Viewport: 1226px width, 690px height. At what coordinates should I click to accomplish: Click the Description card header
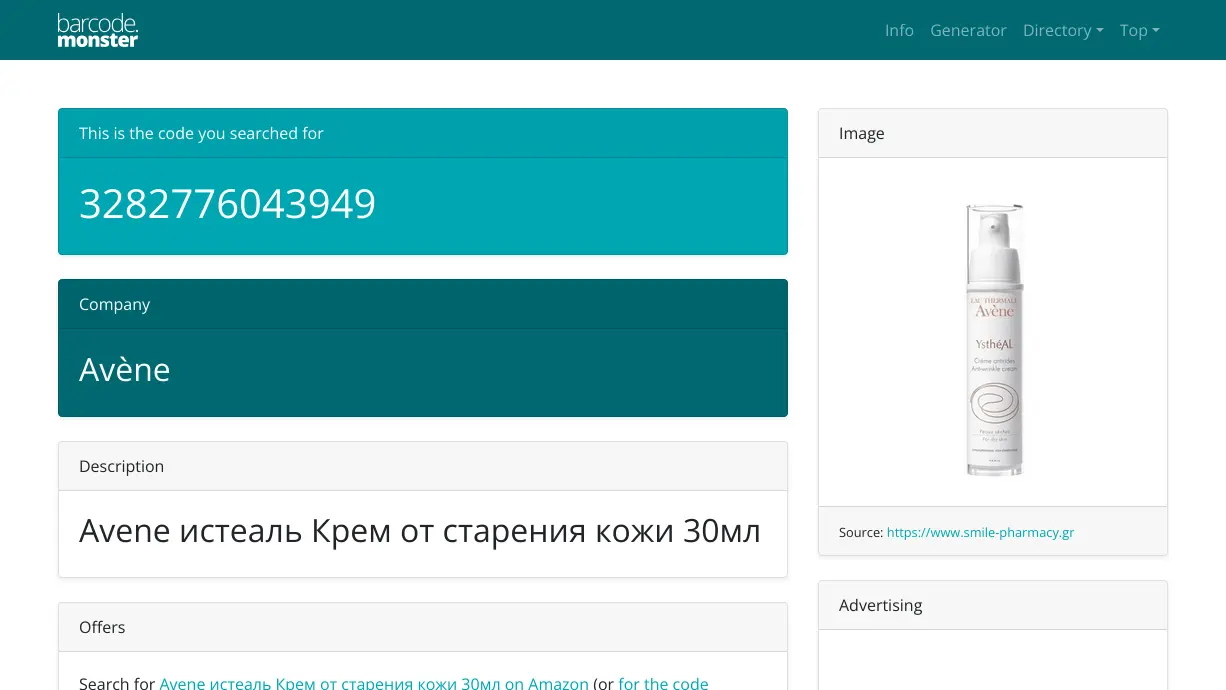pos(423,466)
